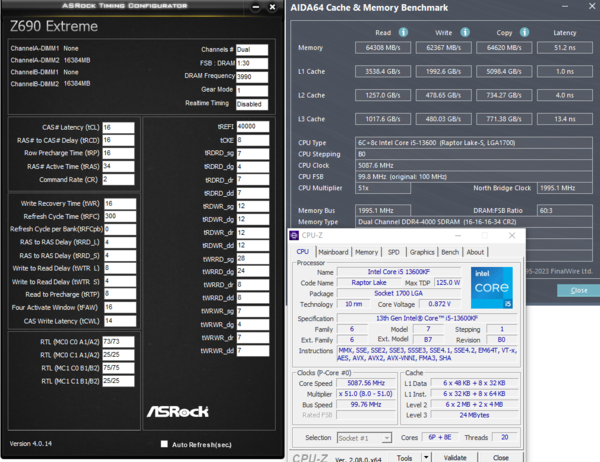
Task: Open the Tools dropdown arrow in CPU-Z
Action: point(426,457)
